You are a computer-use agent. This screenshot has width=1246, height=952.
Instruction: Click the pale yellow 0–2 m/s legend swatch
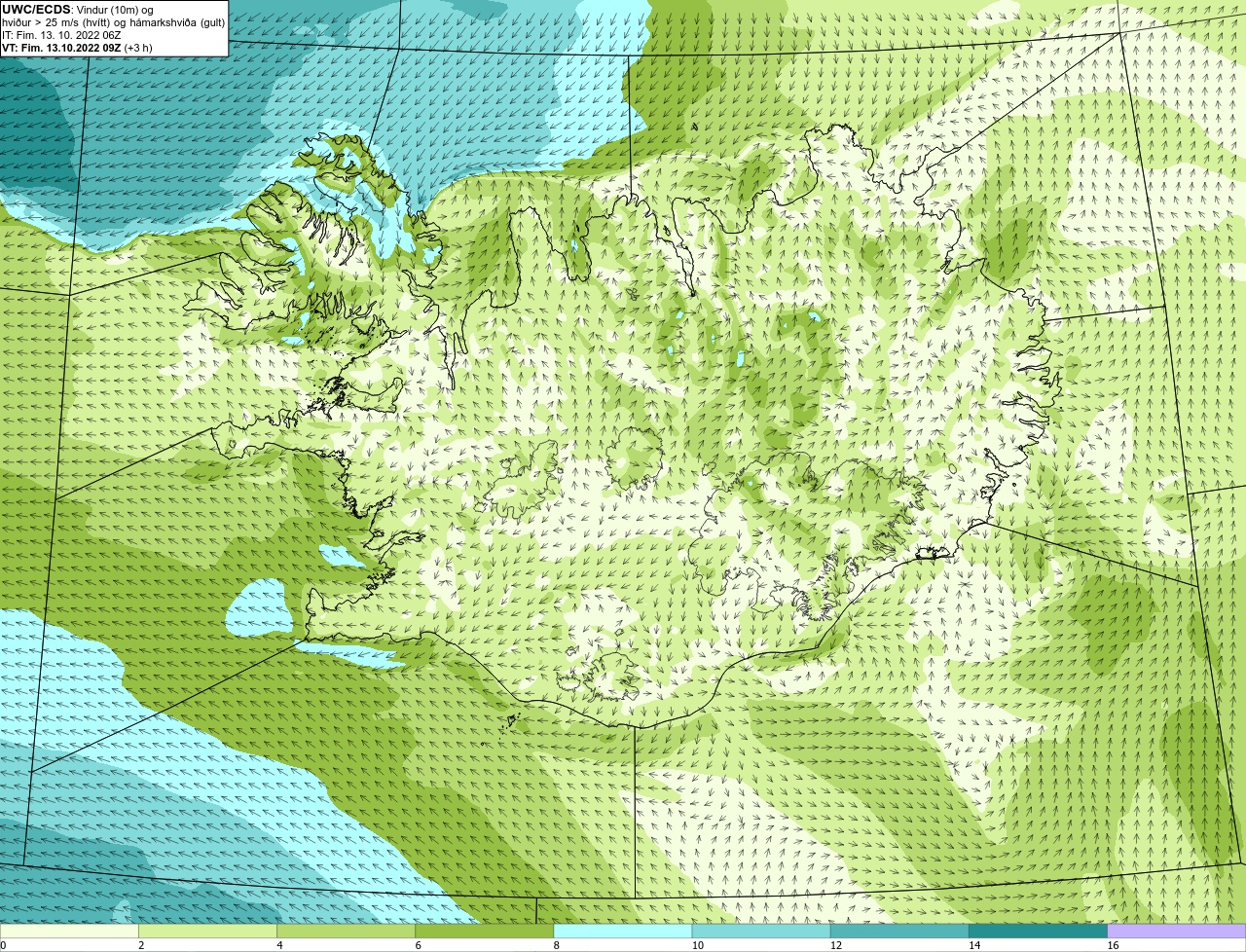pyautogui.click(x=69, y=932)
